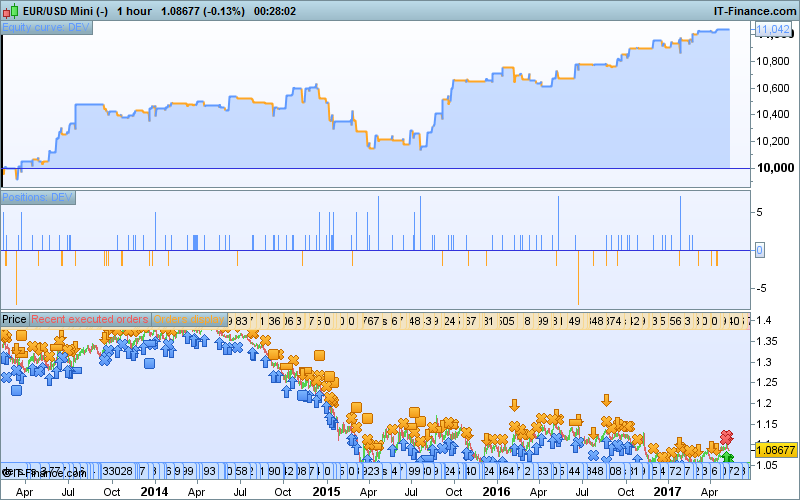Click the yellow 1.08677 current price label
Viewport: 800px width, 500px height.
(774, 450)
